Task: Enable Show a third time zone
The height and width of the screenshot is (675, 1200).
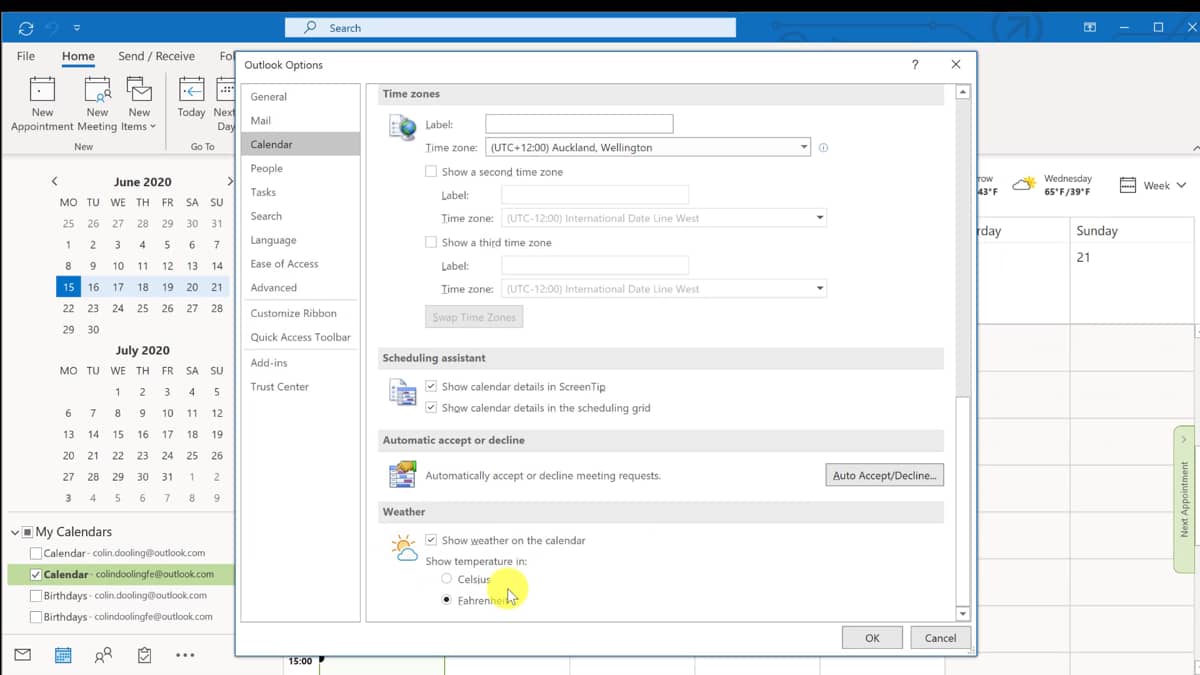Action: click(x=431, y=242)
